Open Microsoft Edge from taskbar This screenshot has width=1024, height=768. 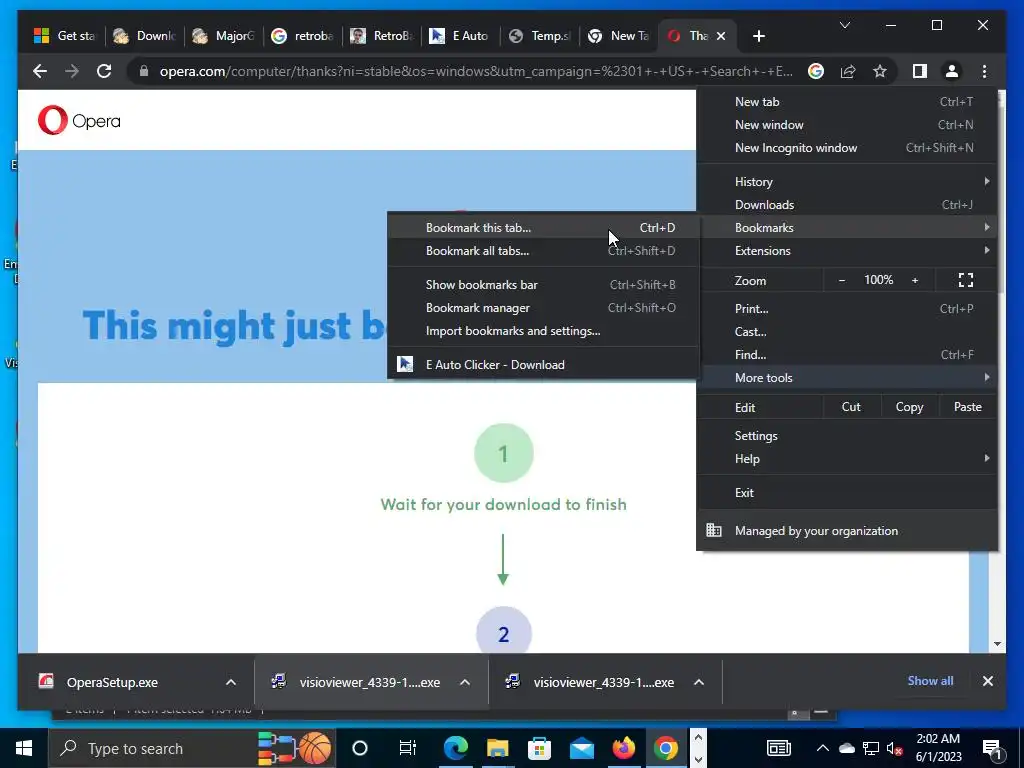[x=456, y=748]
